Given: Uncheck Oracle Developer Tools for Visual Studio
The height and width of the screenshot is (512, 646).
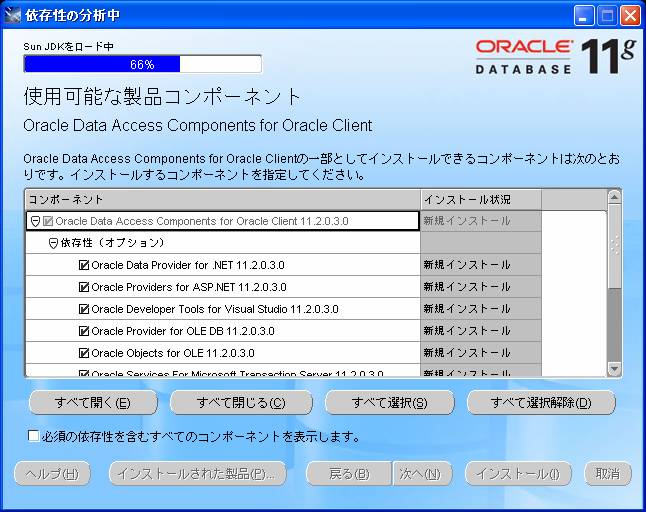Looking at the screenshot, I should 84,309.
